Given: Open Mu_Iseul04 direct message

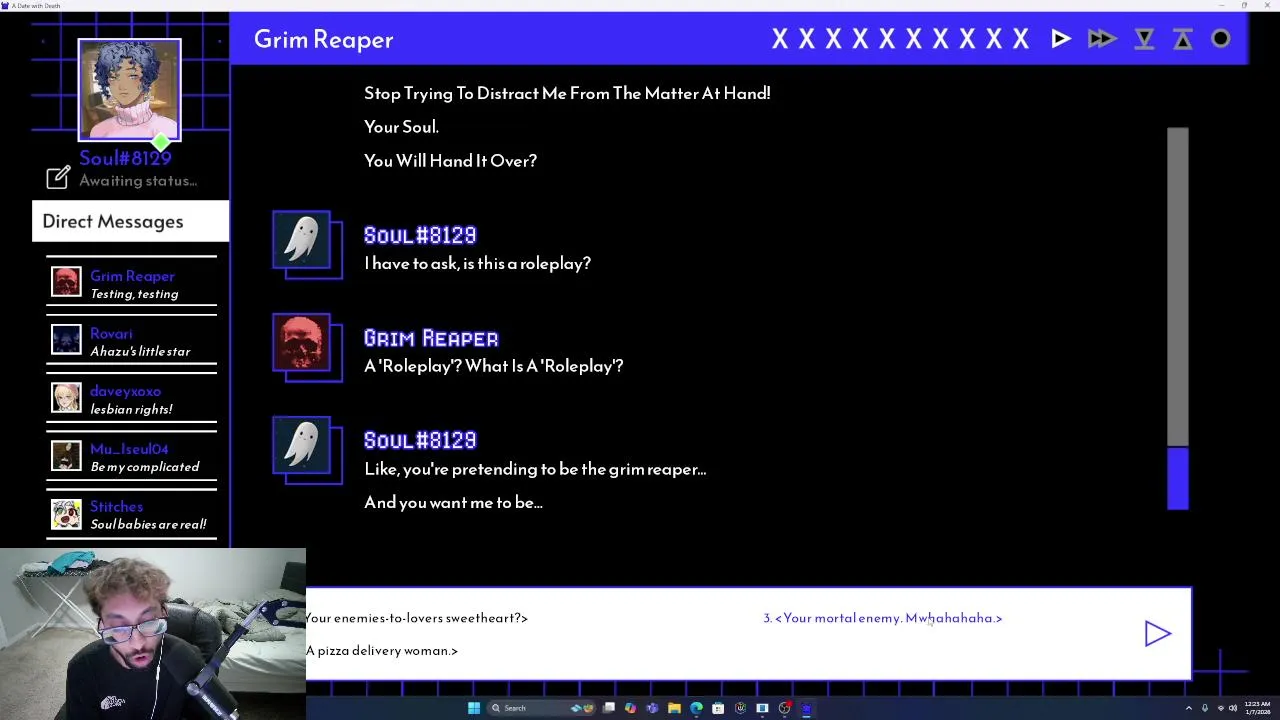Looking at the screenshot, I should (x=132, y=457).
